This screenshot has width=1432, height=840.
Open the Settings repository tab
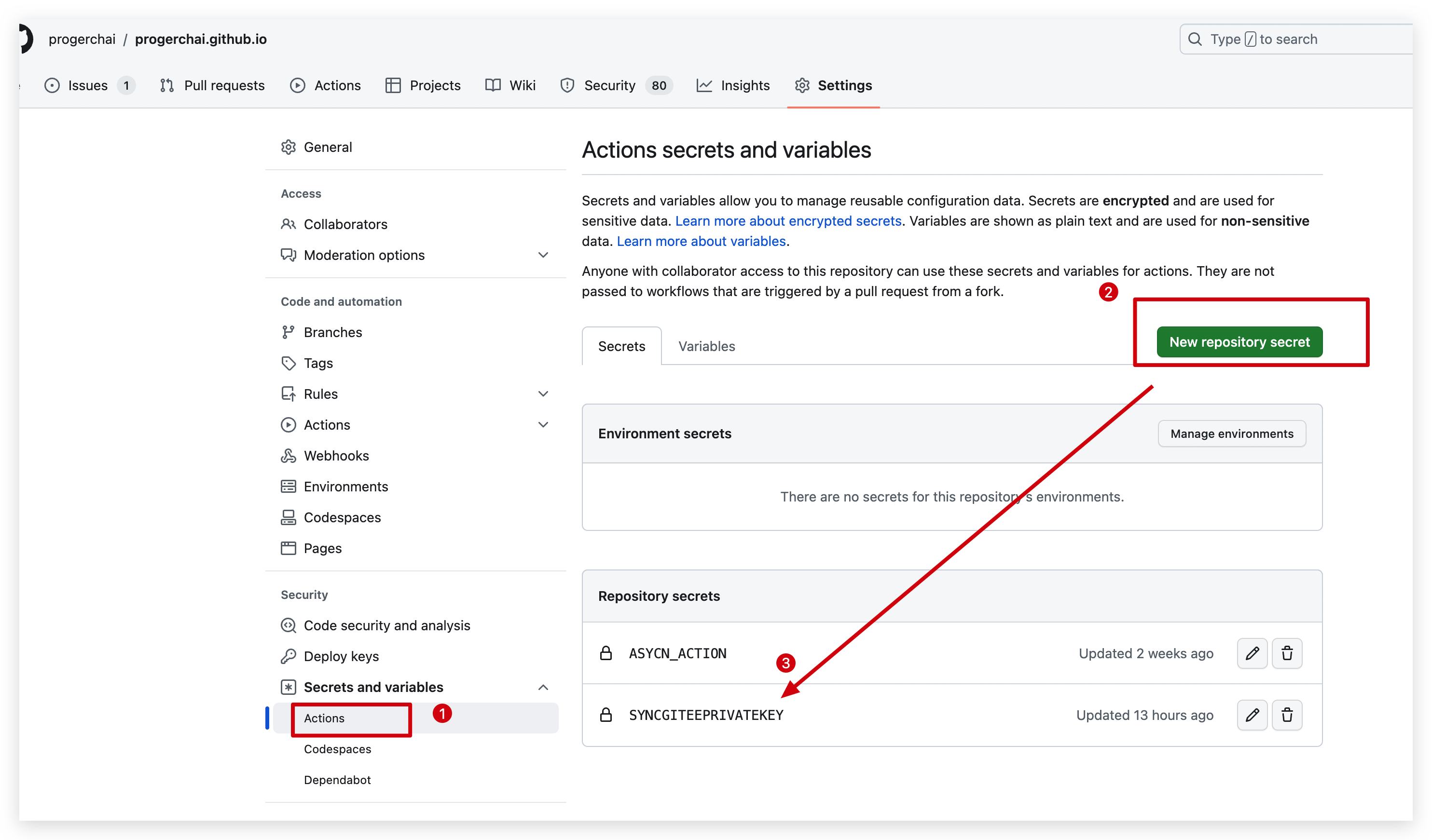[x=833, y=86]
